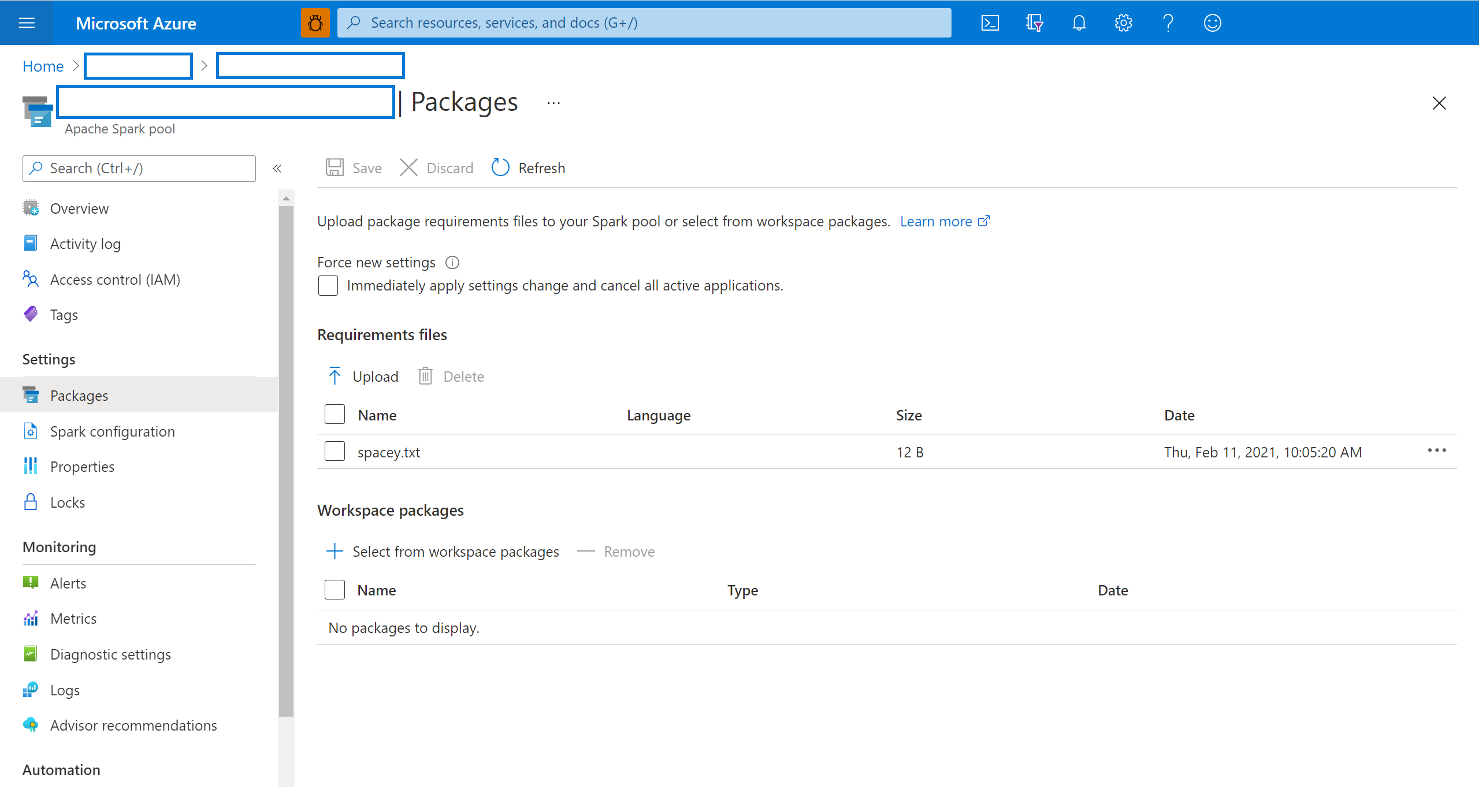Viewport: 1479px width, 812px height.
Task: Open directory and subscription filter icon
Action: (x=1034, y=23)
